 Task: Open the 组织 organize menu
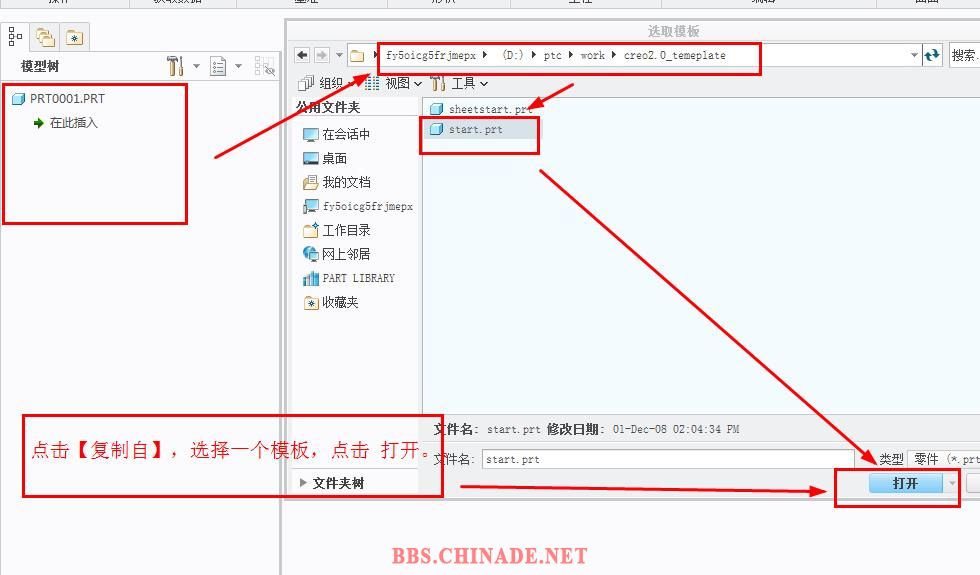click(330, 83)
